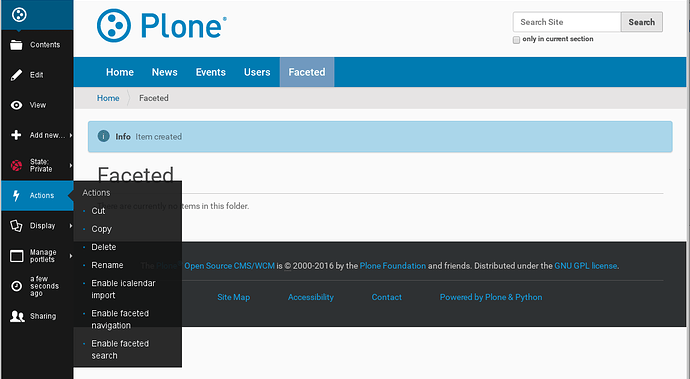This screenshot has width=690, height=379.
Task: Open the Users navigation tab
Action: click(257, 72)
